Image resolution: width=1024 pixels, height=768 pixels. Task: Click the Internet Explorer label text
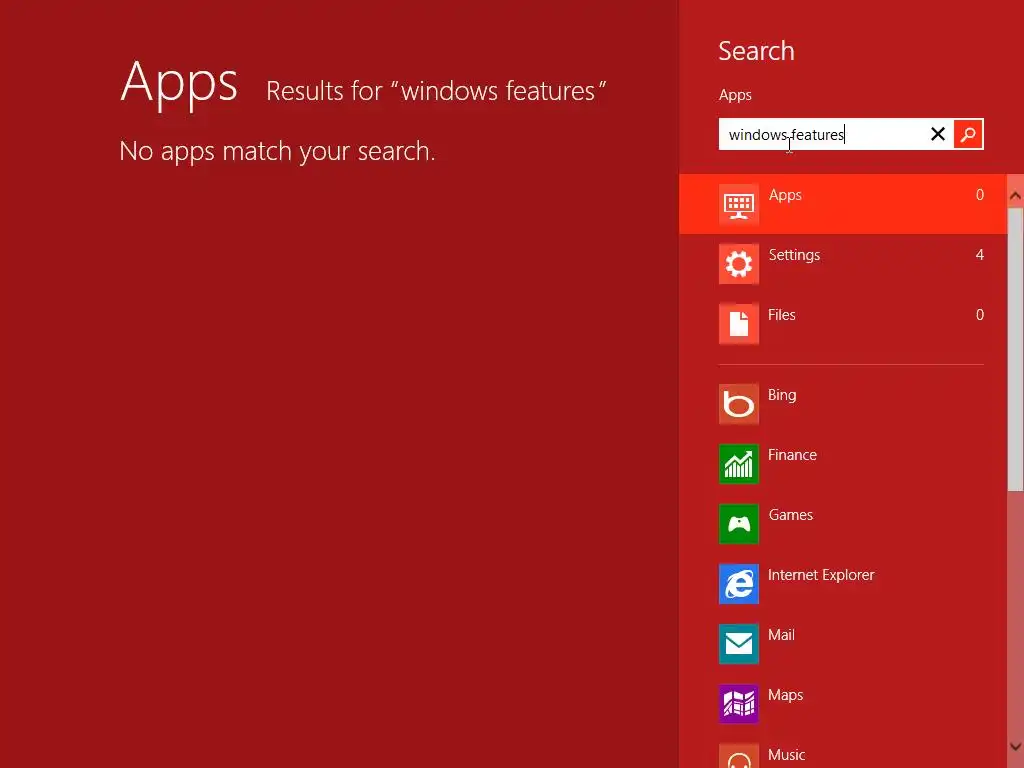tap(821, 575)
